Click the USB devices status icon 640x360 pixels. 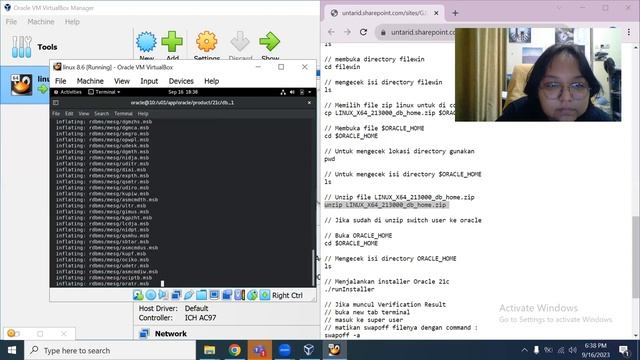pos(189,295)
